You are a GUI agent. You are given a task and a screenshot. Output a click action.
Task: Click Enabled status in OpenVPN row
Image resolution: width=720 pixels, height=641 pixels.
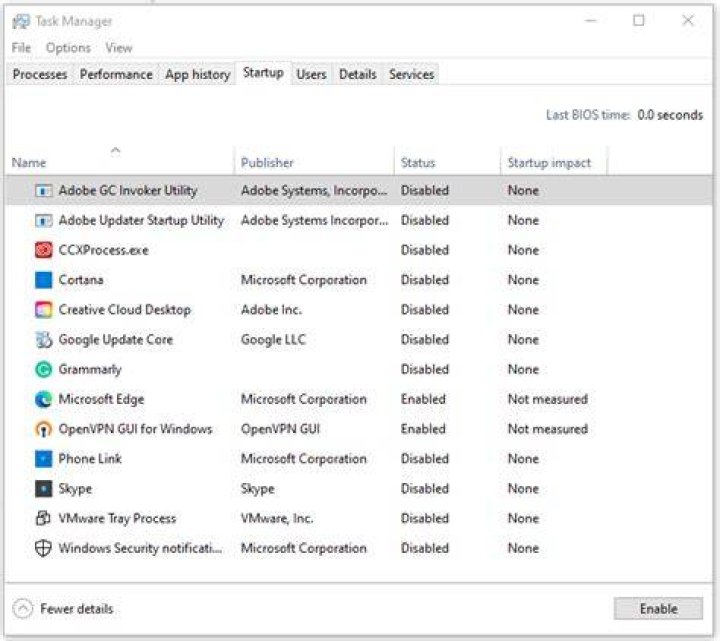coord(423,429)
